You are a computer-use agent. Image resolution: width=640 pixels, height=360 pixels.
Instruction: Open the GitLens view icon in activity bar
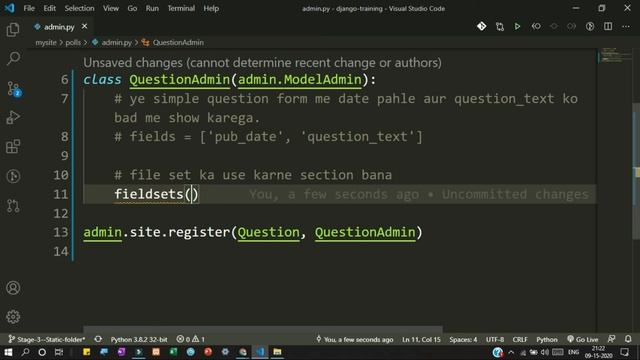(x=13, y=176)
